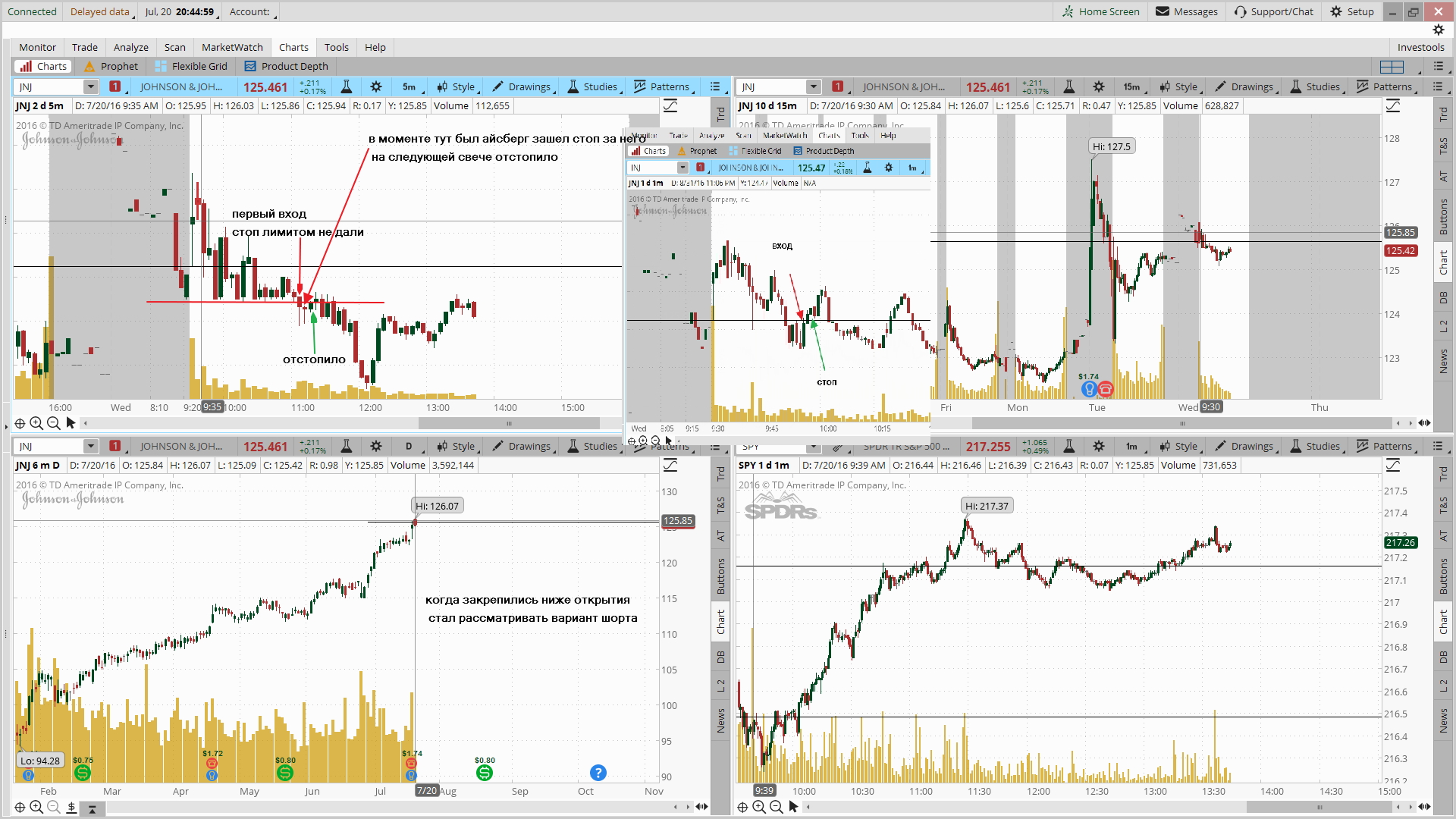The width and height of the screenshot is (1456, 819).
Task: Open the list menu icon of the JNJ 5m chart
Action: 715,86
